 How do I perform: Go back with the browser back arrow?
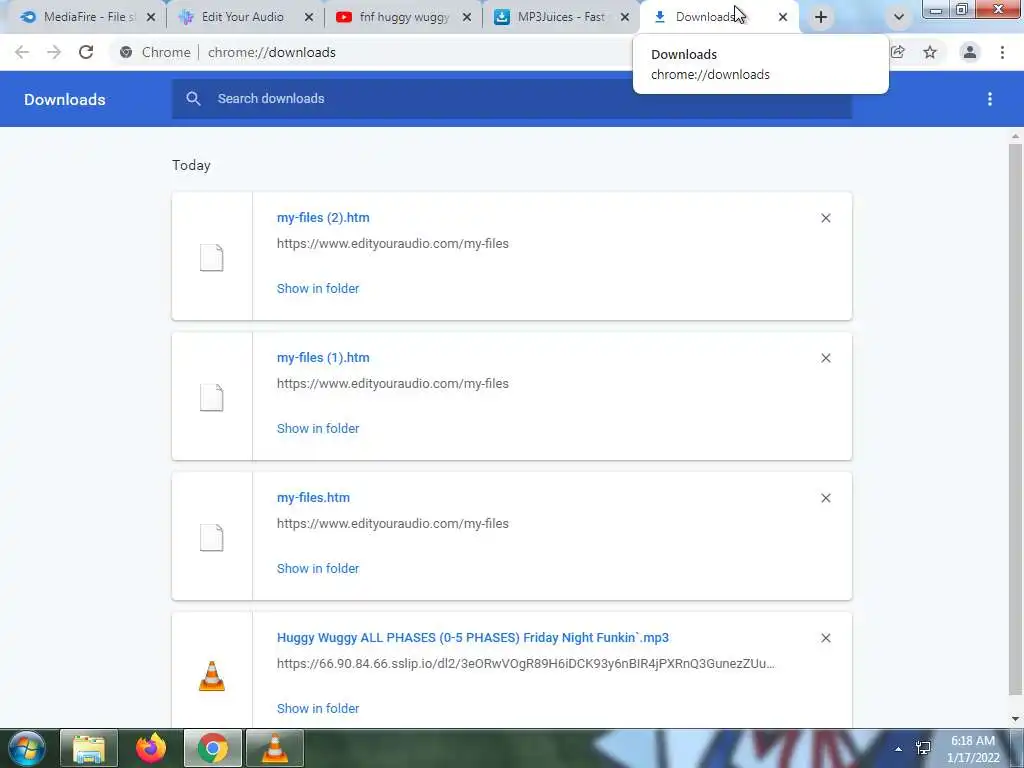click(x=22, y=52)
